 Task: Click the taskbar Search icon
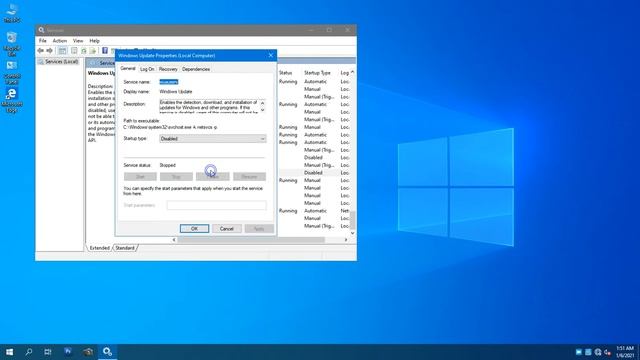(x=29, y=352)
